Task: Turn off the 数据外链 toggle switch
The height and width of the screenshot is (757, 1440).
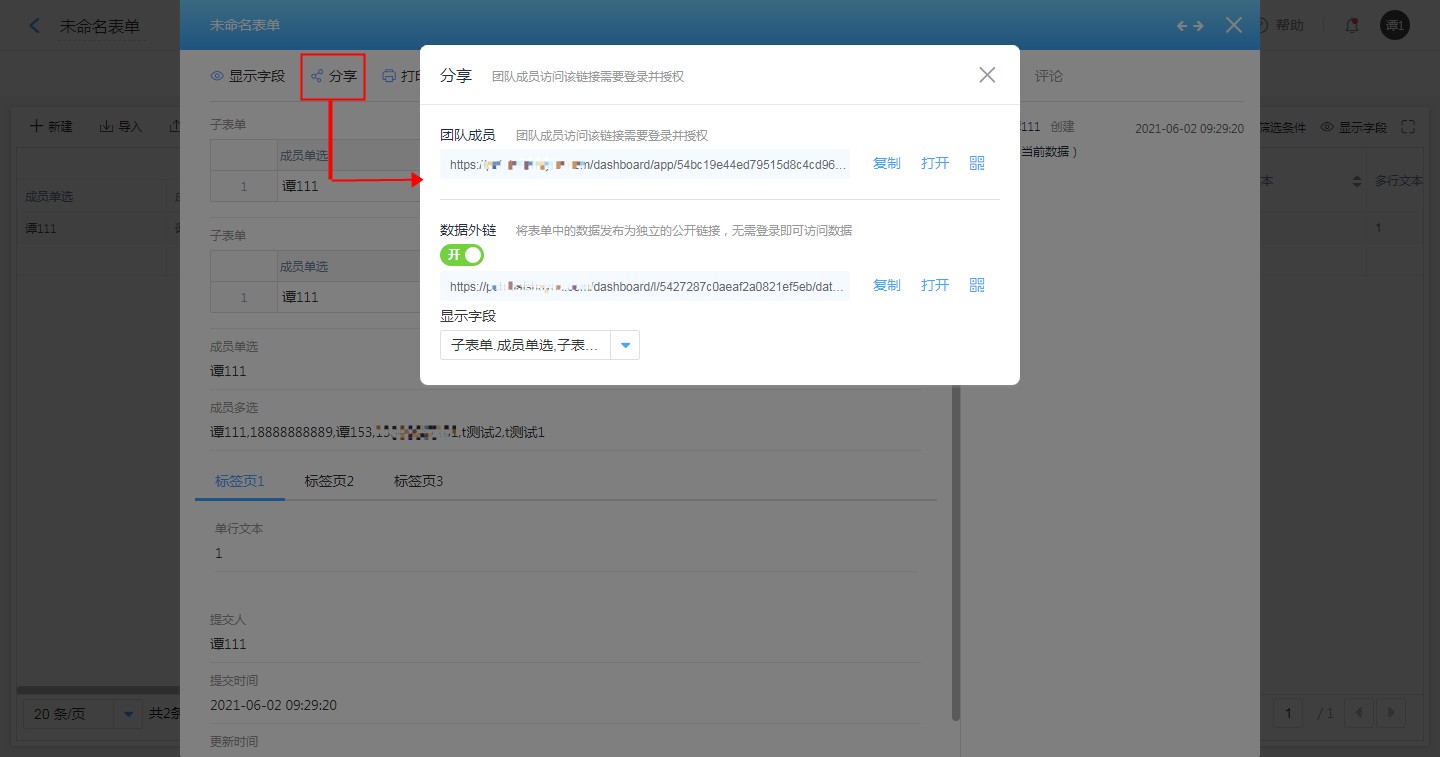Action: [462, 255]
